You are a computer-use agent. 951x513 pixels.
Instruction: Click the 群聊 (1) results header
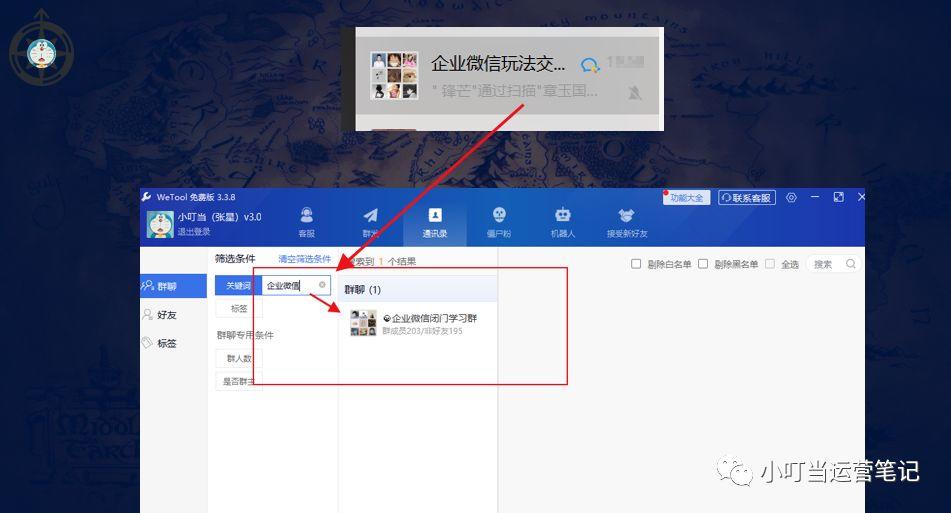[x=418, y=290]
